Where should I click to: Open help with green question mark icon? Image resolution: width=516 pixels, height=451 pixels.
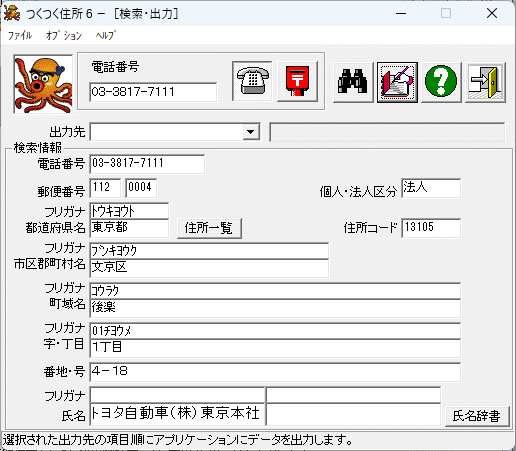441,82
